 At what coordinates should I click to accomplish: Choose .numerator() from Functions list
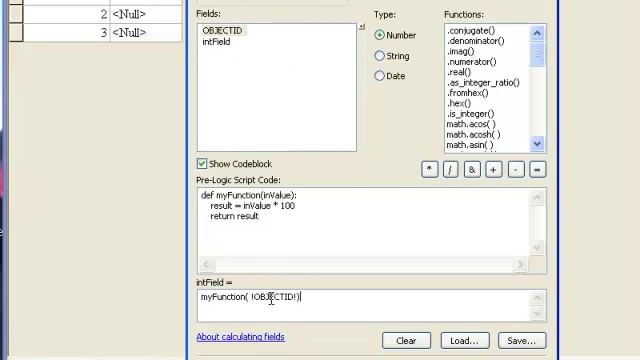click(471, 62)
